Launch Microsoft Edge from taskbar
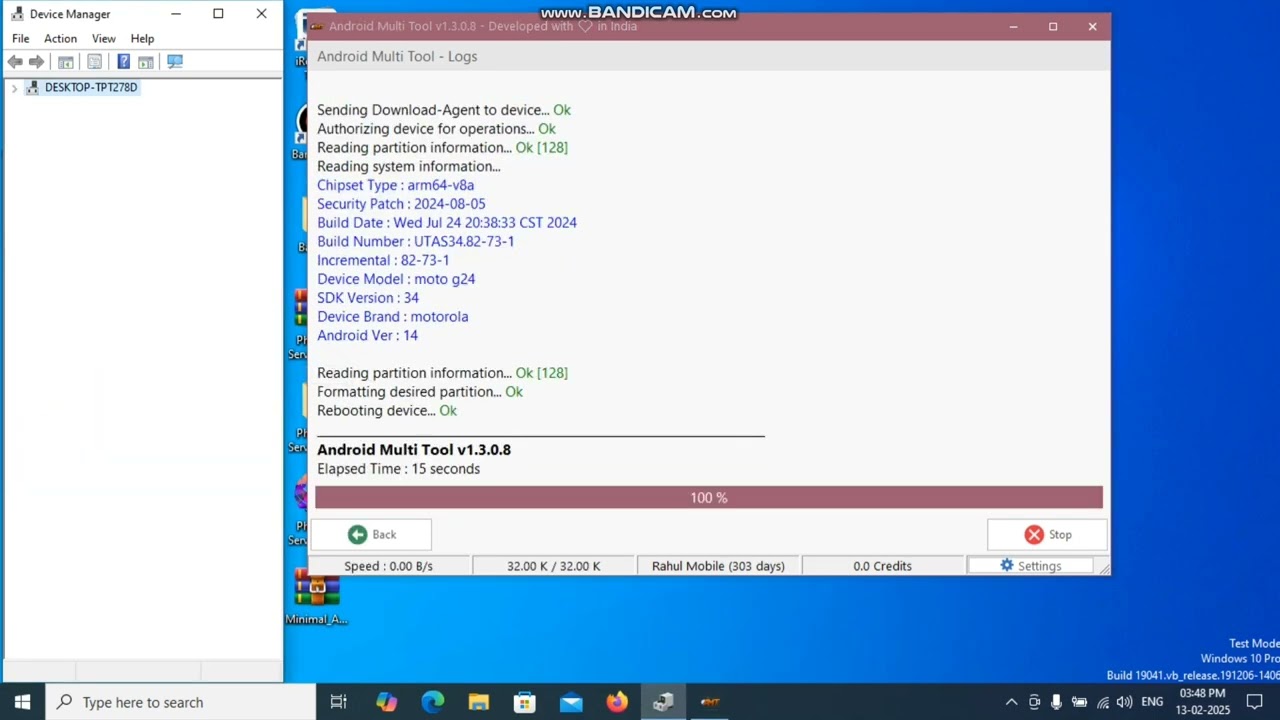This screenshot has height=720, width=1280. coord(432,702)
